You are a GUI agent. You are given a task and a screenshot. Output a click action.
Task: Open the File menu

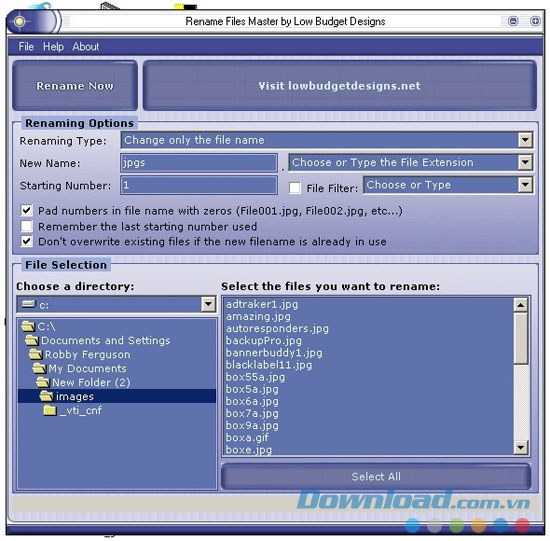point(26,46)
